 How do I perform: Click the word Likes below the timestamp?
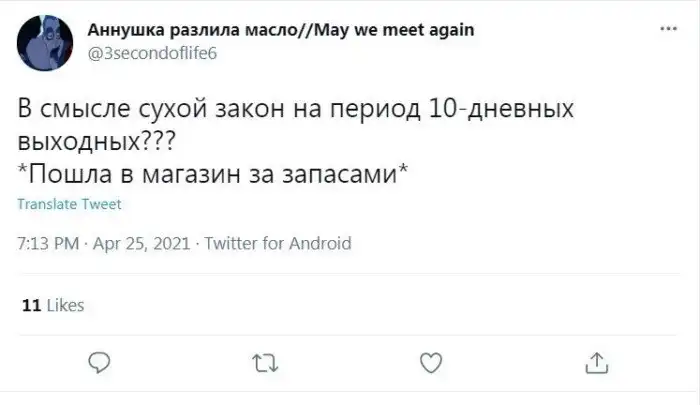click(x=65, y=305)
